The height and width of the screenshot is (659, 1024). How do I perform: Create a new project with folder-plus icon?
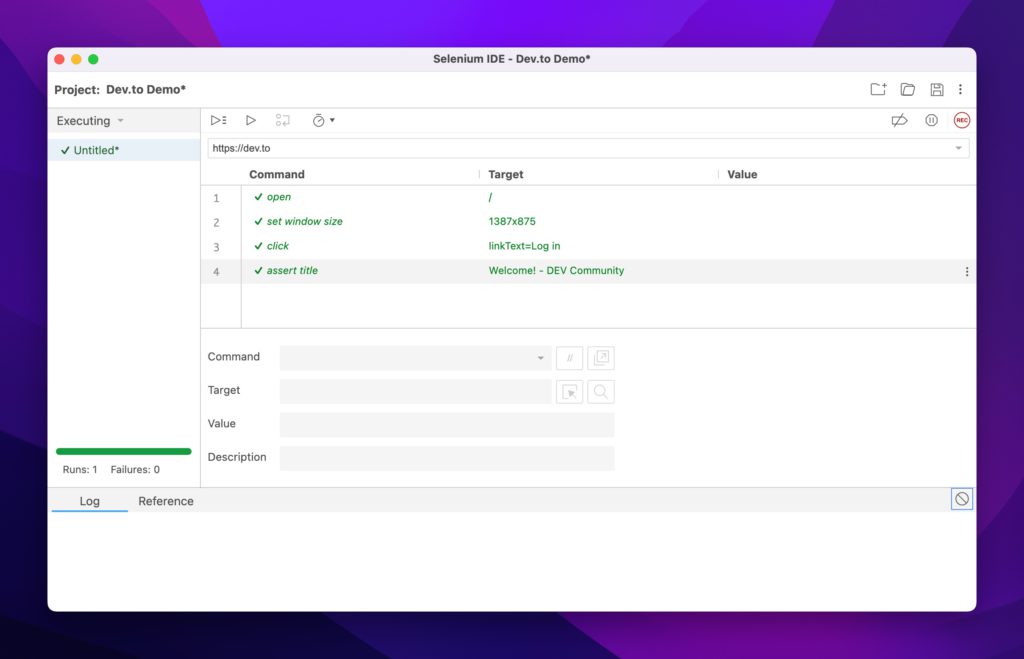(x=878, y=89)
